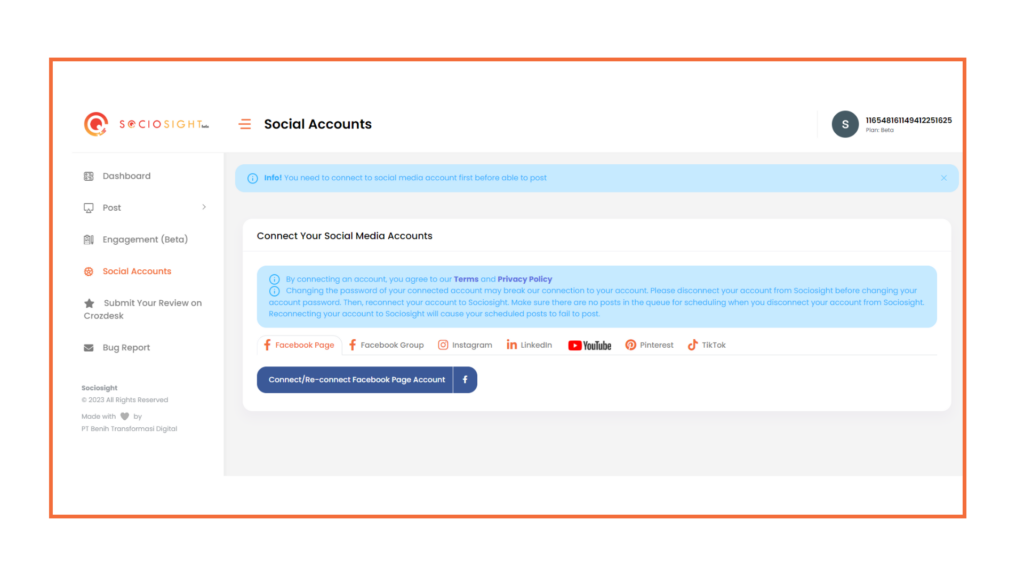Switch to Facebook Group tab
1024x576 pixels.
tap(386, 345)
